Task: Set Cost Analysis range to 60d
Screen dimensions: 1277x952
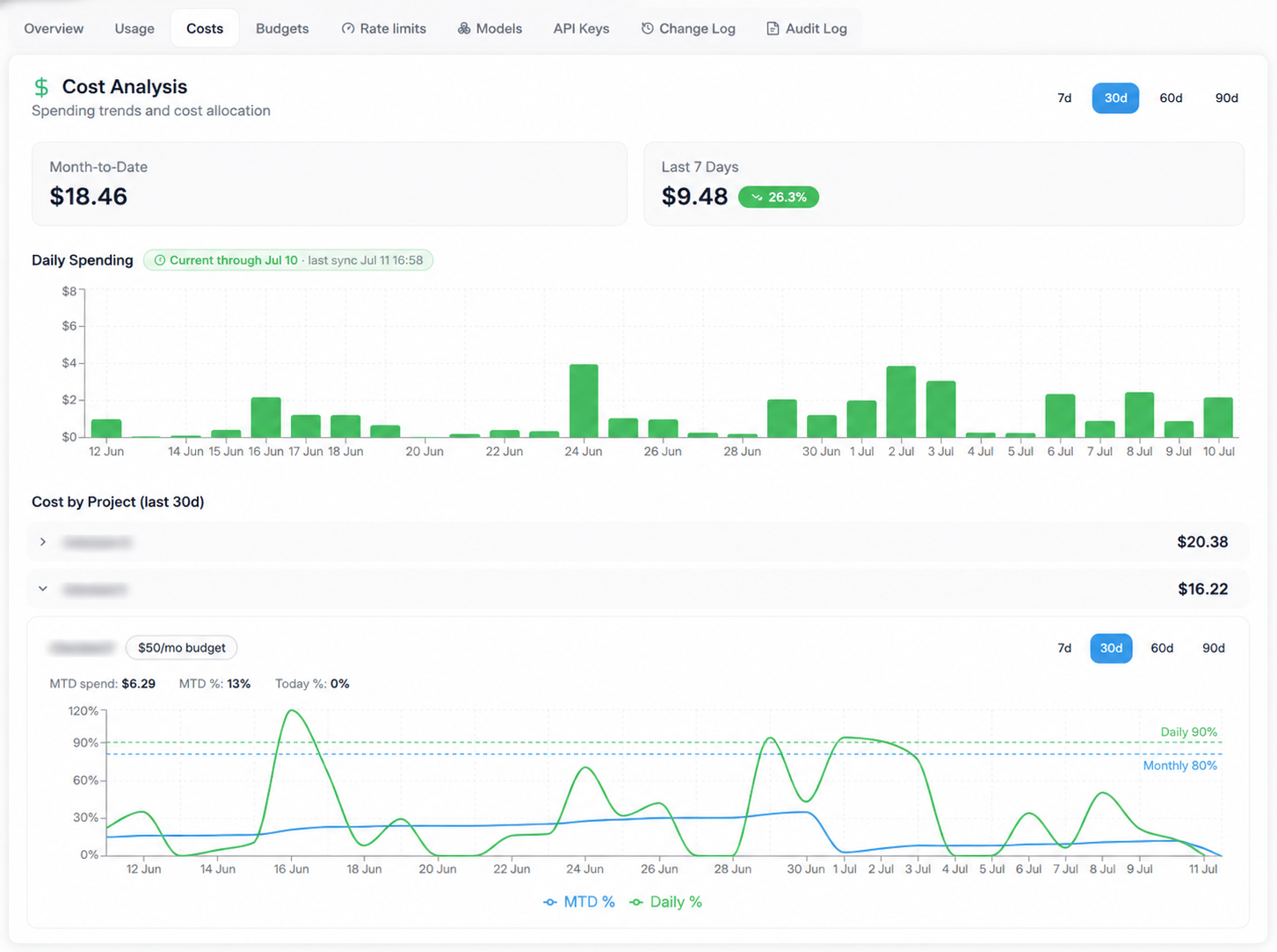Action: tap(1171, 98)
